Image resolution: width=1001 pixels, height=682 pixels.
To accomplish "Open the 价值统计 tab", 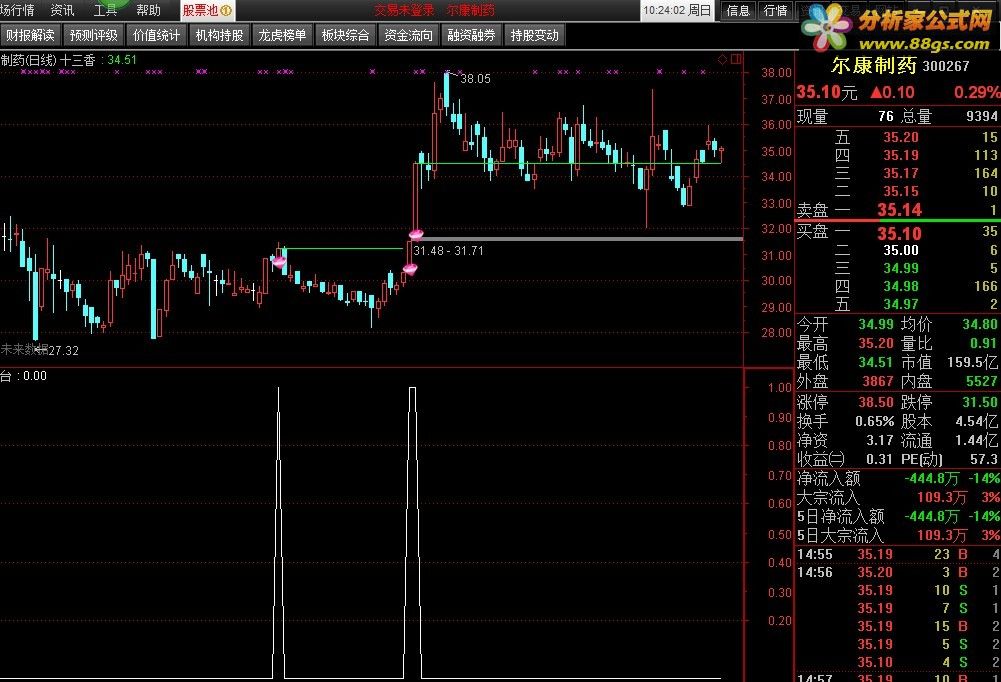I will pyautogui.click(x=156, y=36).
